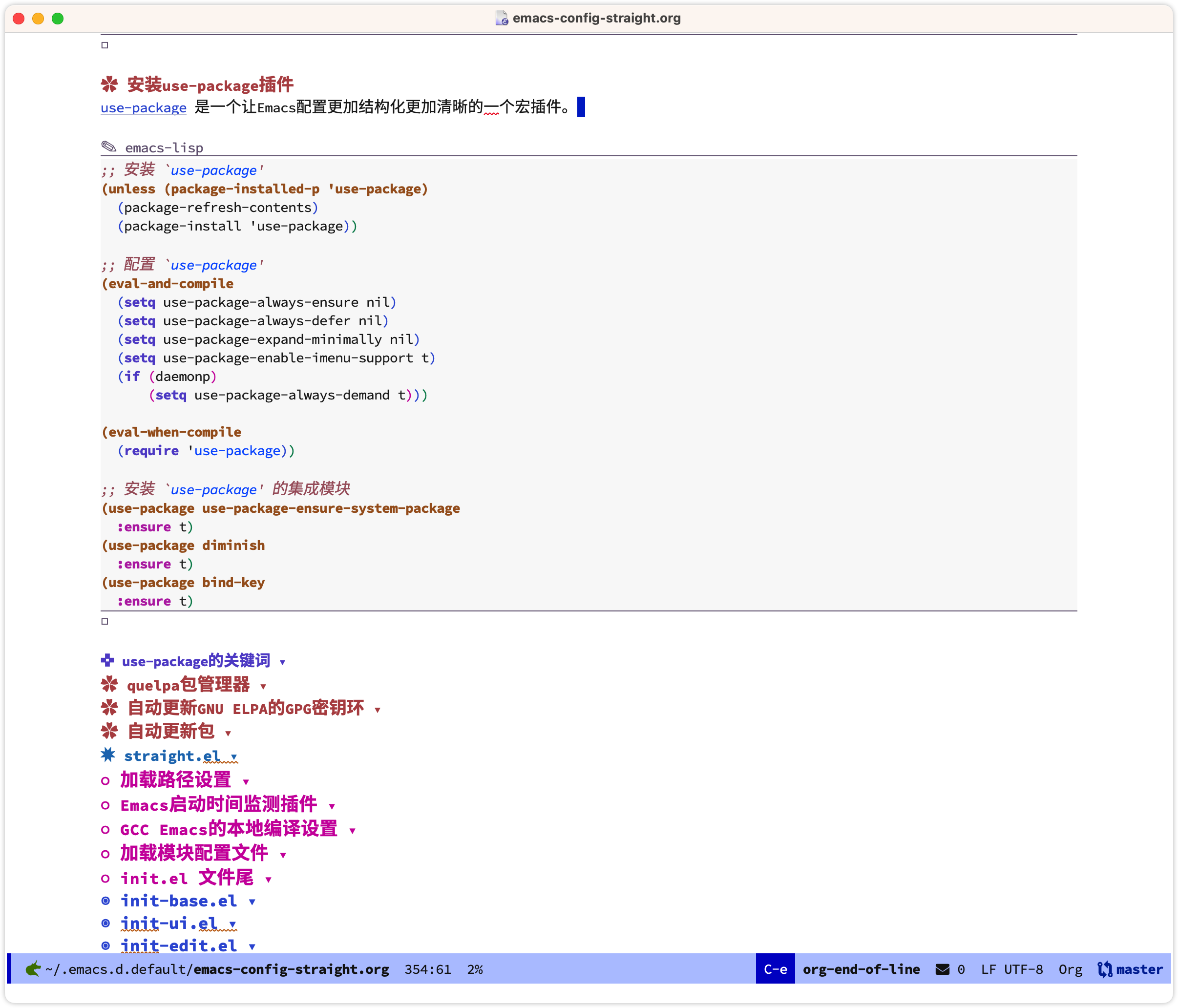Click the use-package-always-ensure nil line

point(256,302)
